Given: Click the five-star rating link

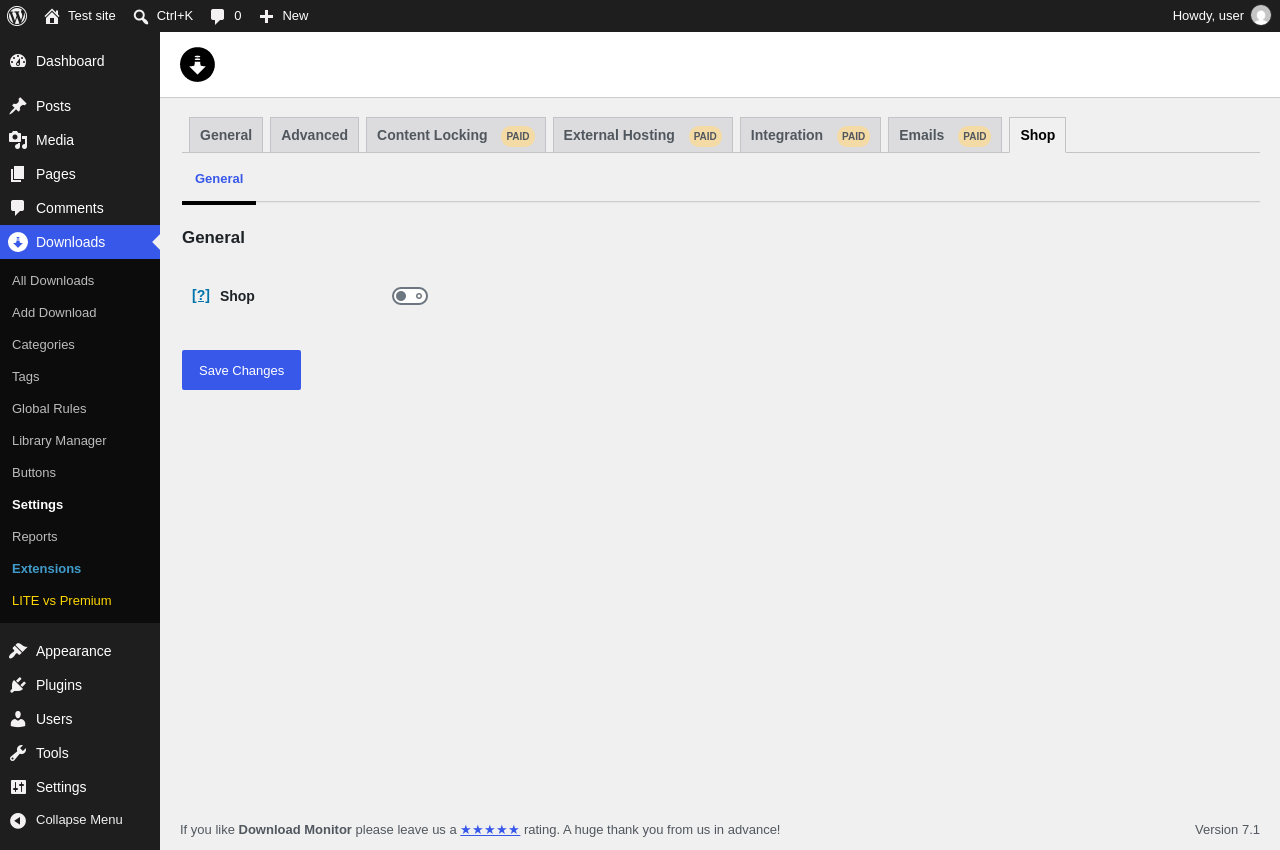Looking at the screenshot, I should (x=490, y=830).
